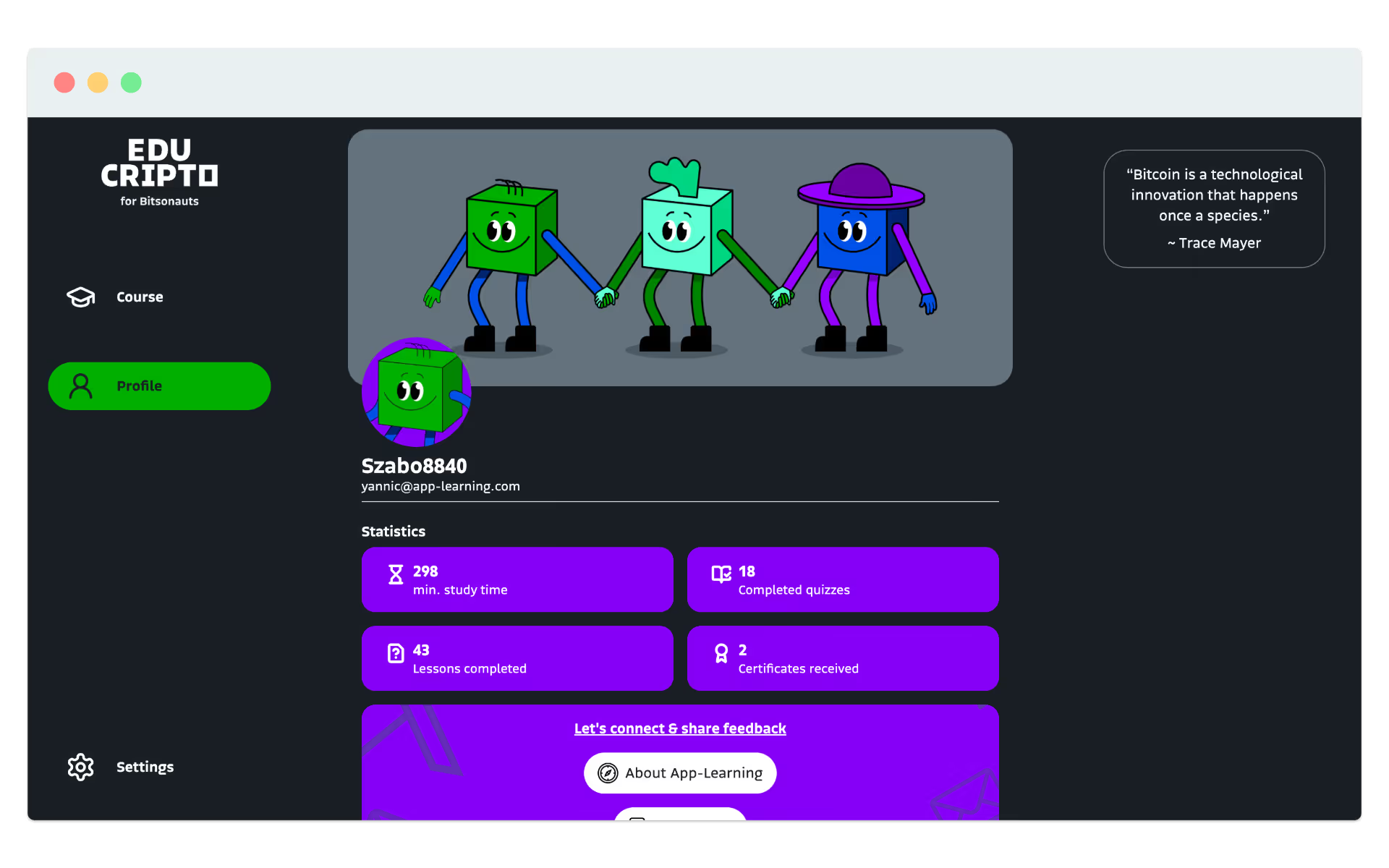1389x868 pixels.
Task: Click the graduation cap Course icon
Action: point(80,297)
